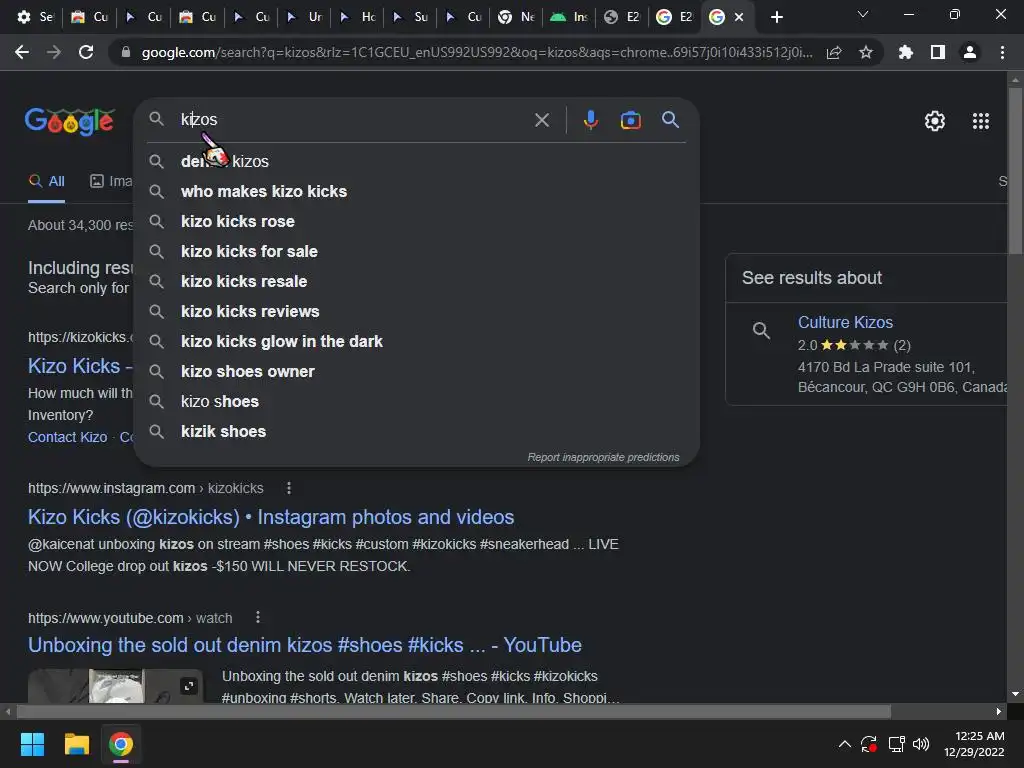Switch to the 'Ne' Chrome tab
Viewport: 1024px width, 768px height.
coord(516,17)
